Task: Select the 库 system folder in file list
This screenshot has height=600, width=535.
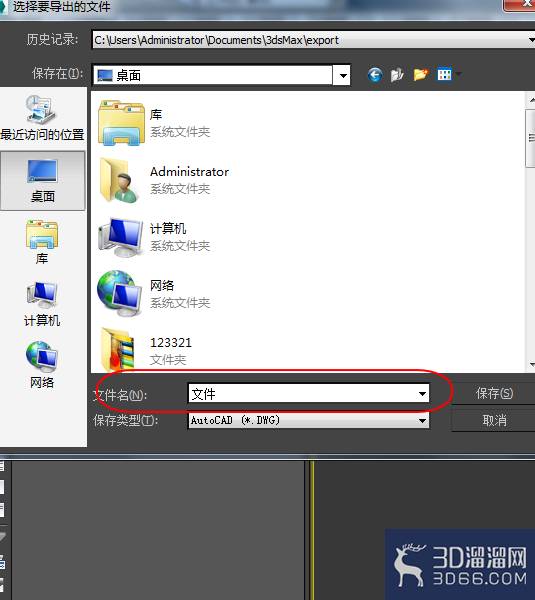Action: pos(154,123)
